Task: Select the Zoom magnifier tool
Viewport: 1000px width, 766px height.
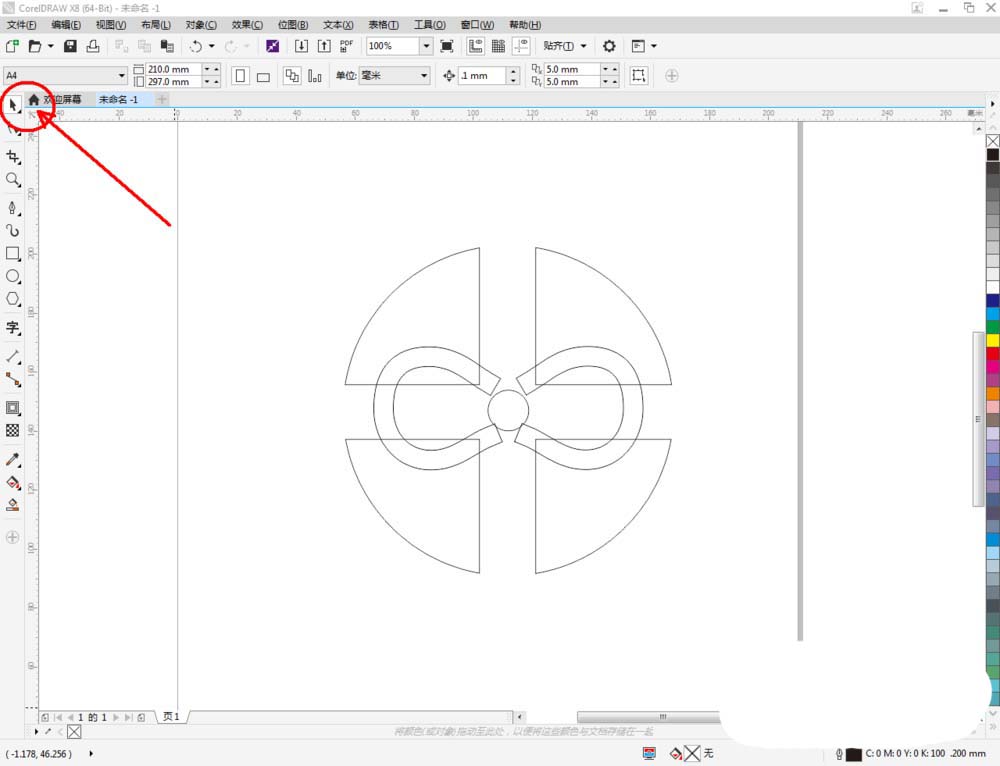Action: 13,180
